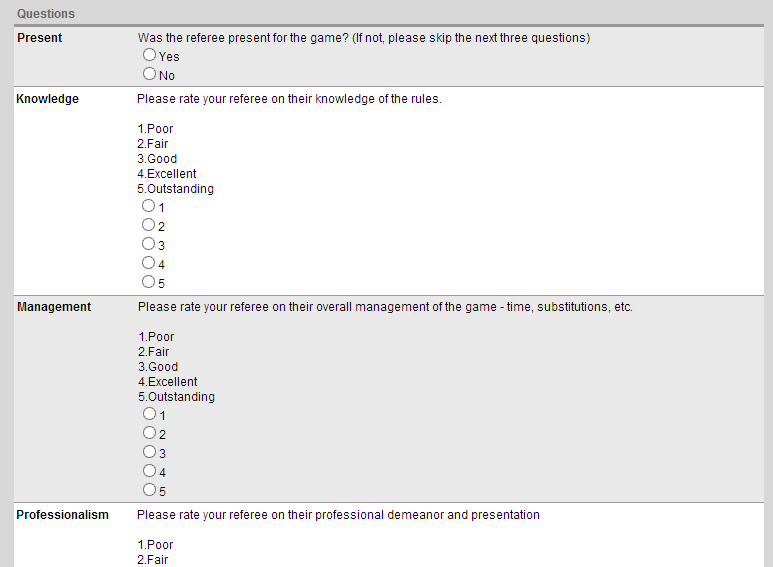The height and width of the screenshot is (567, 773).
Task: Rate Knowledge as 4
Action: [148, 263]
